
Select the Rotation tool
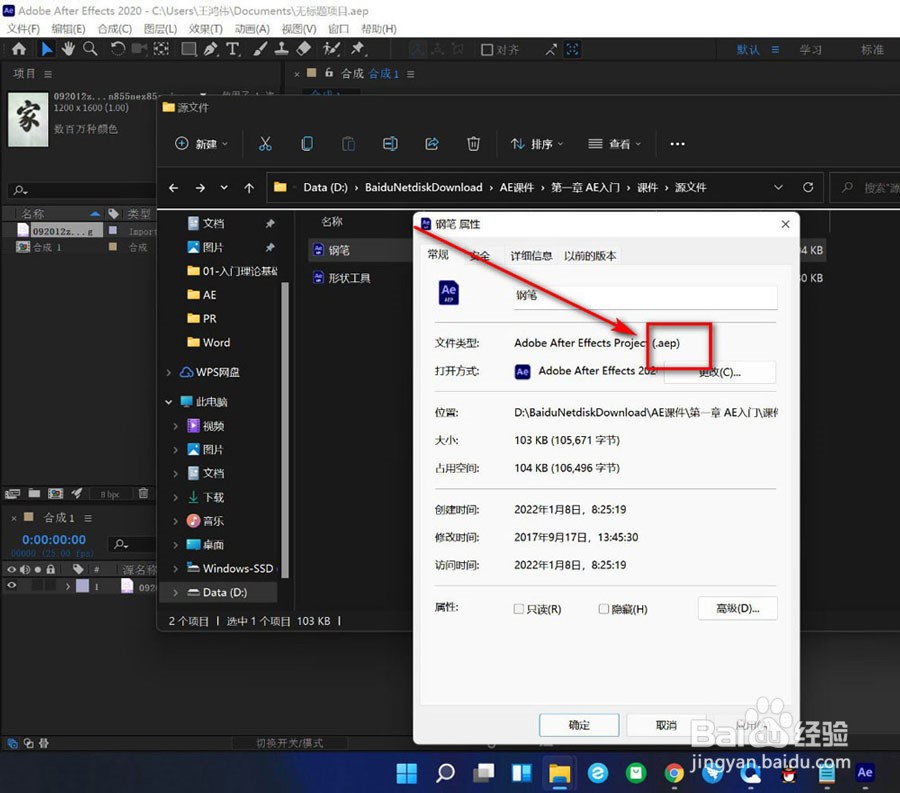click(118, 49)
